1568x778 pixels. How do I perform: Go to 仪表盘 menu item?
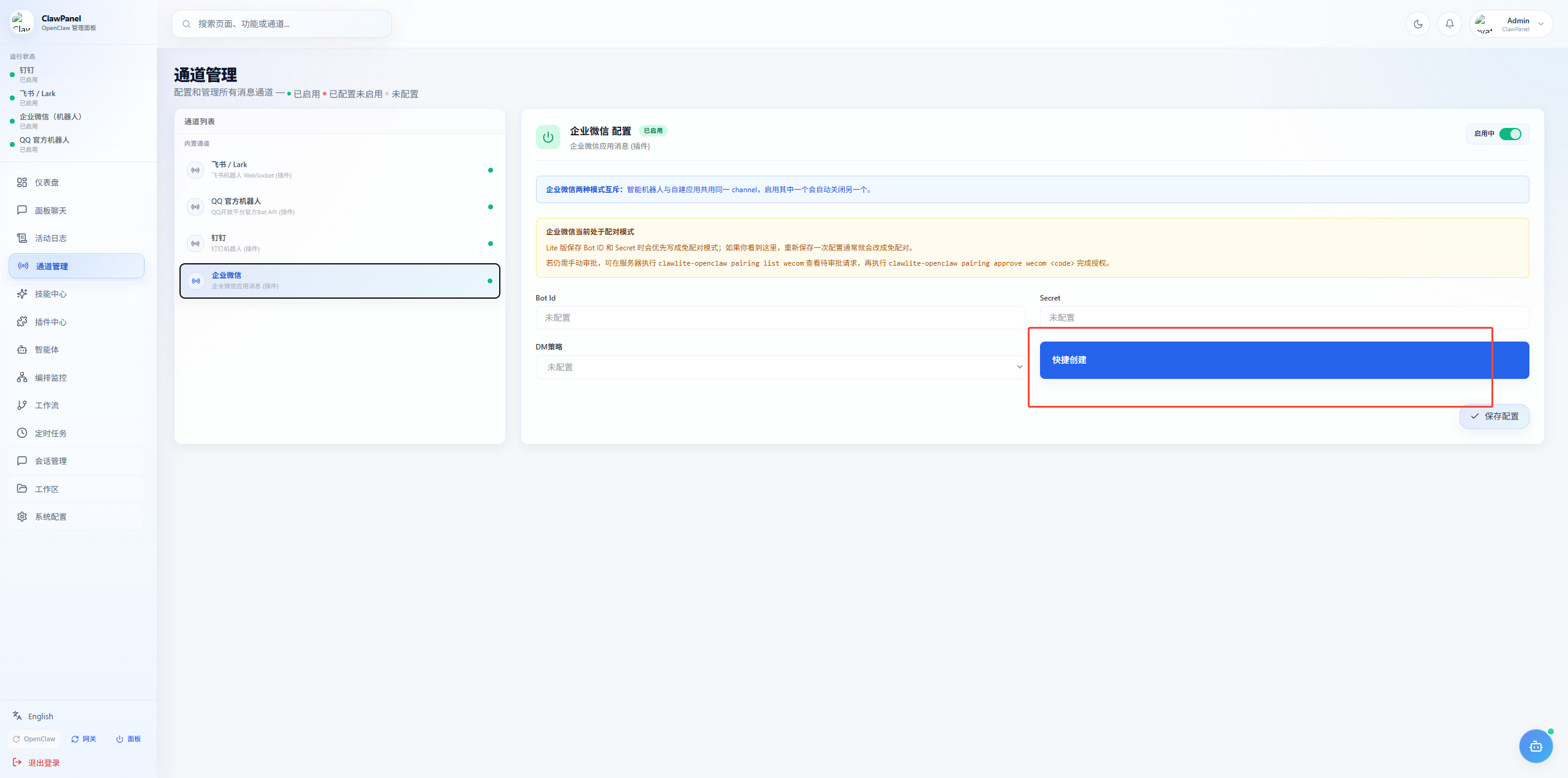pyautogui.click(x=47, y=182)
